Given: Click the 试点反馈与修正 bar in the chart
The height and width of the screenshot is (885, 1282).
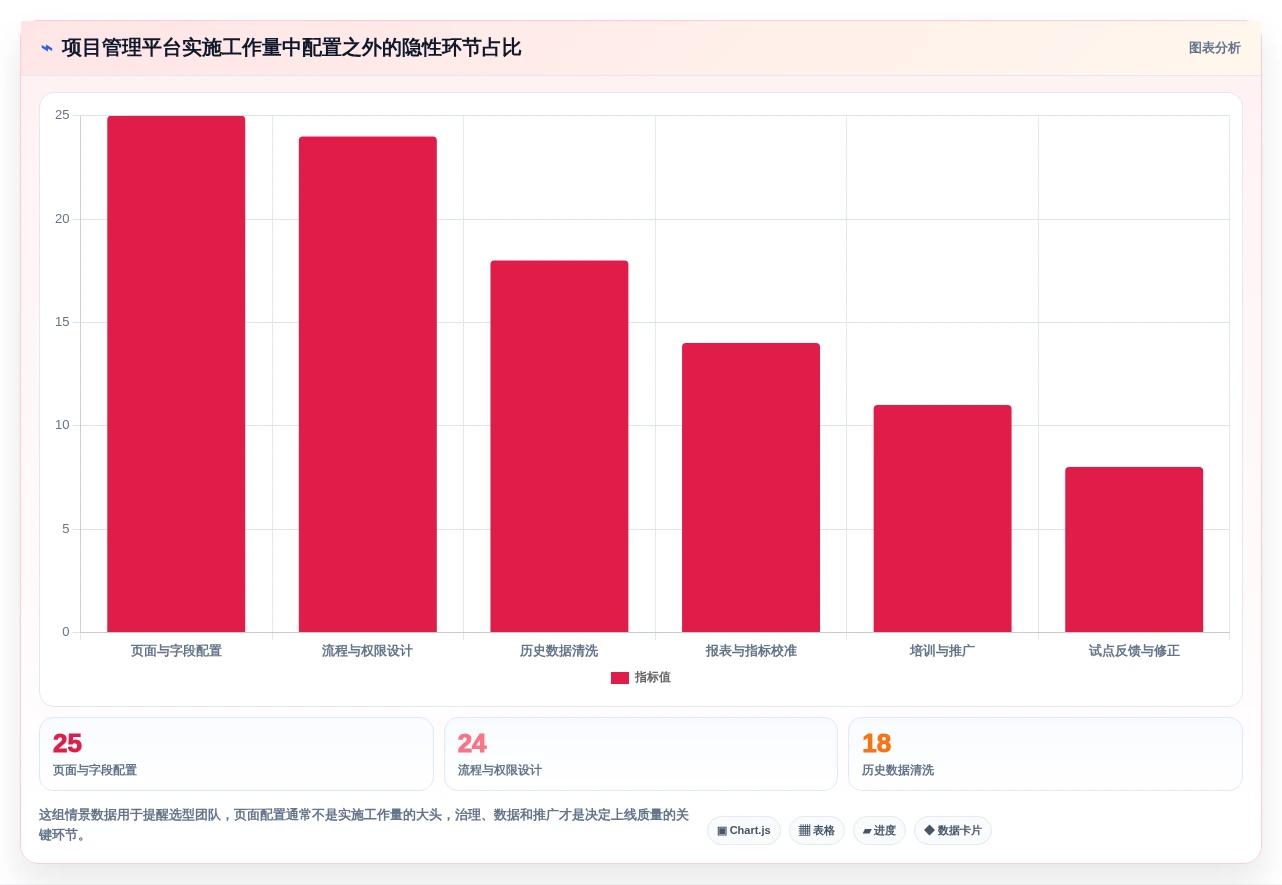Looking at the screenshot, I should click(1134, 550).
